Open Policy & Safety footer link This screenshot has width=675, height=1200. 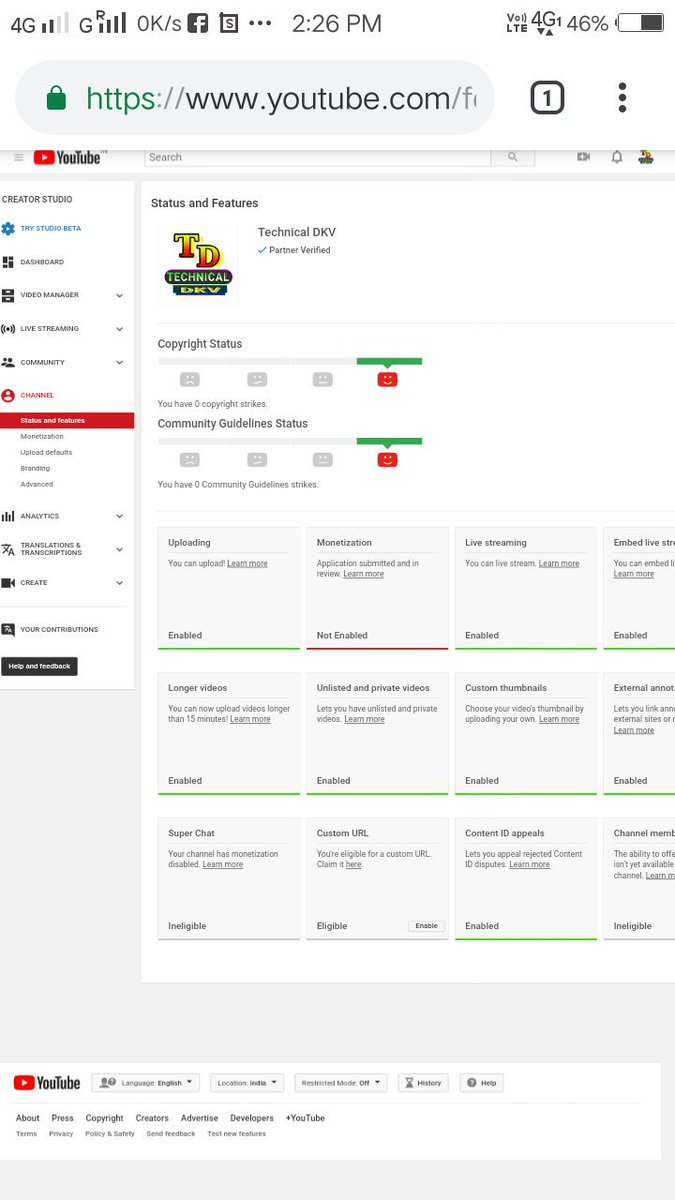[x=110, y=1134]
